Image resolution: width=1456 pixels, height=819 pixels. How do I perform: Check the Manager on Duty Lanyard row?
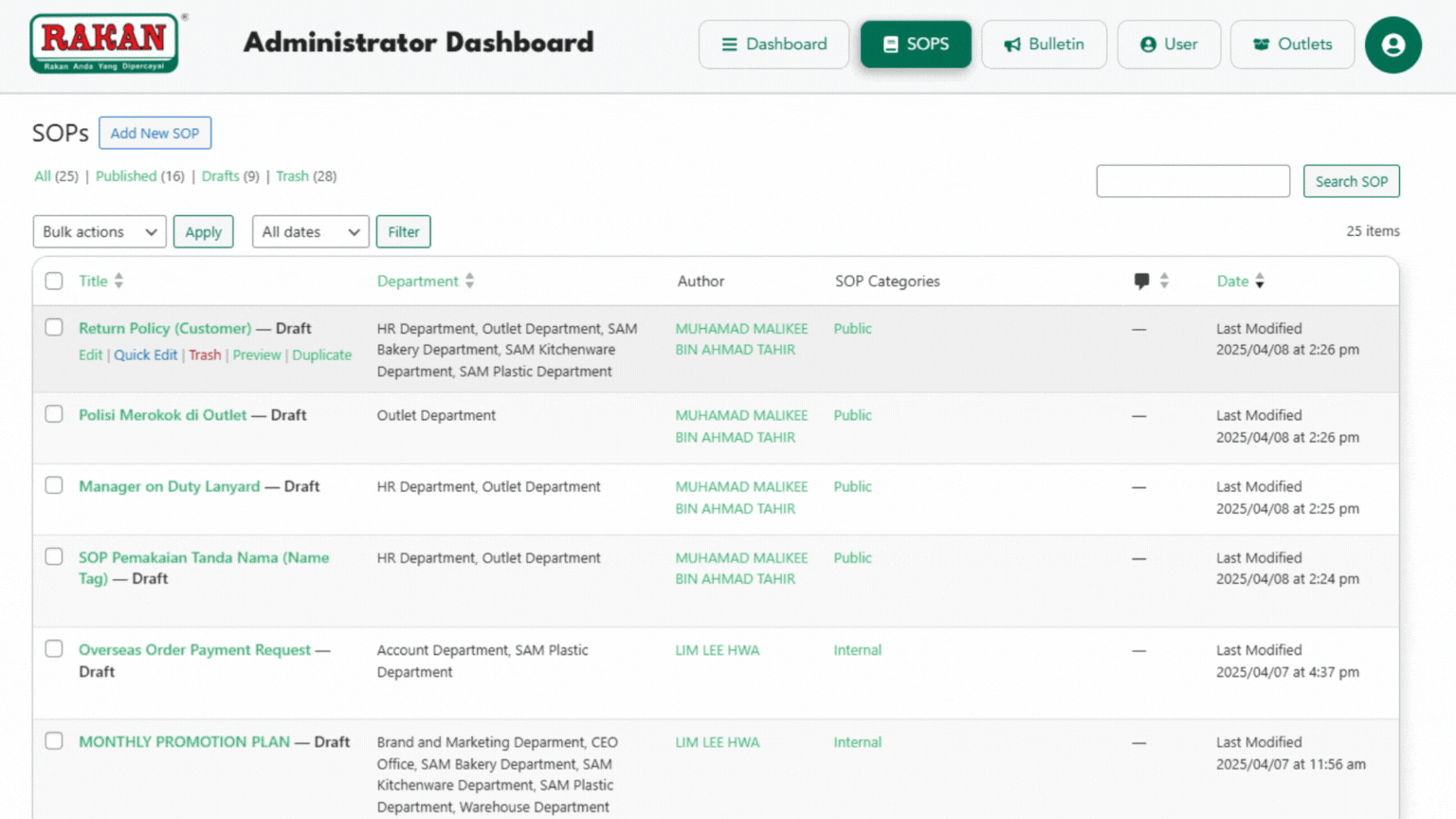54,485
